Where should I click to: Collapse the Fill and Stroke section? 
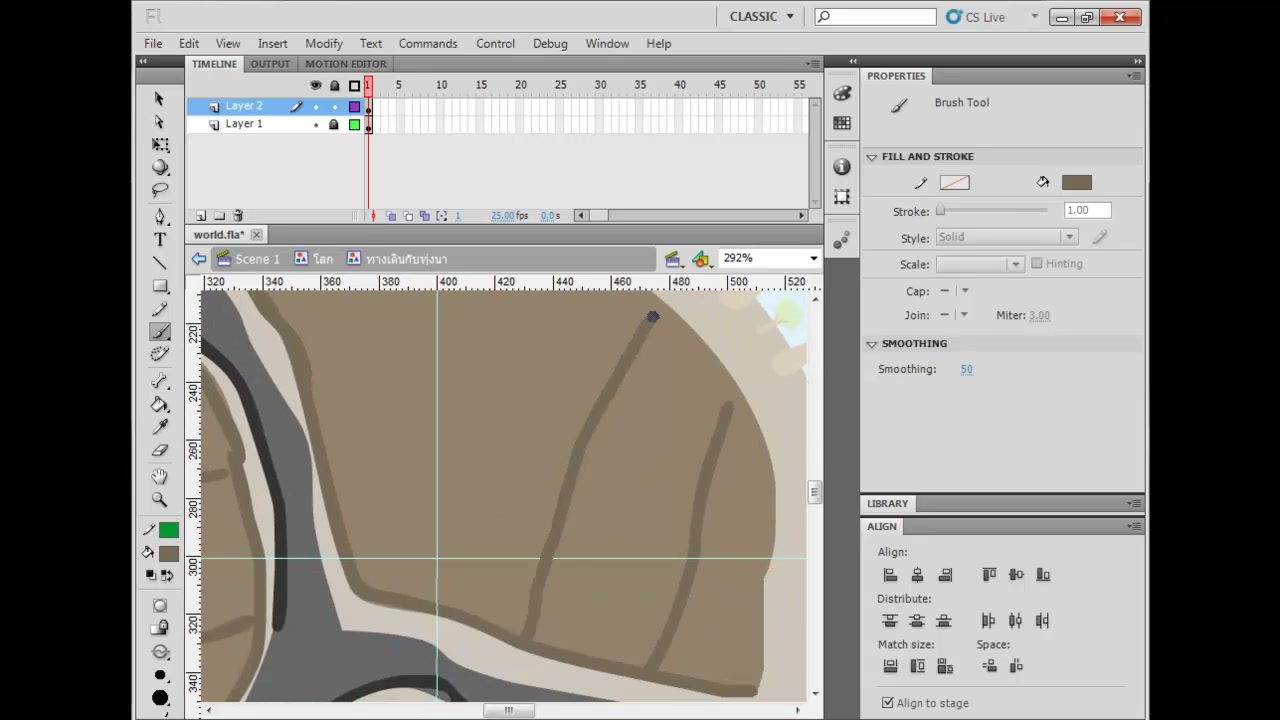click(x=872, y=157)
